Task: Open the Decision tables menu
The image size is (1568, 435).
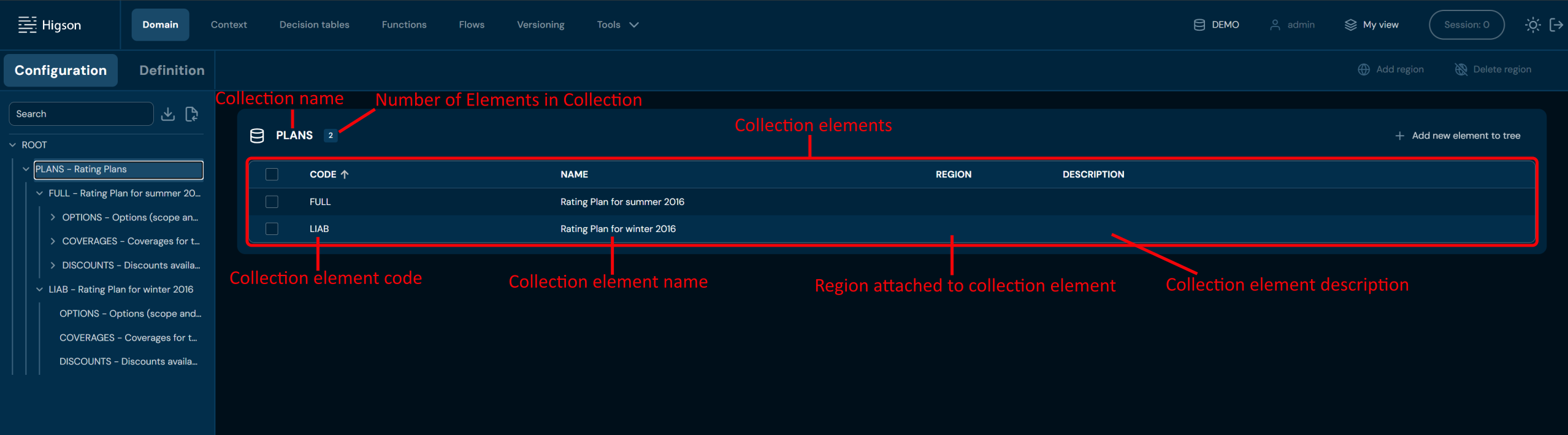Action: (314, 25)
